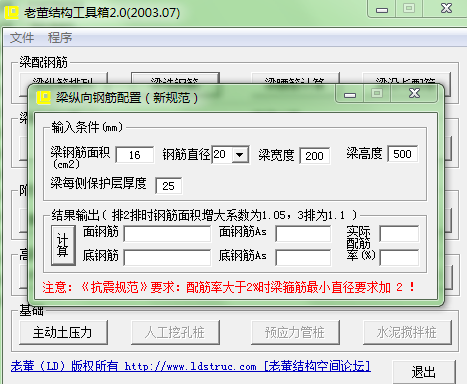Select the lower 实际配筋率 field
Screen dimensions: 467x384
tap(399, 258)
